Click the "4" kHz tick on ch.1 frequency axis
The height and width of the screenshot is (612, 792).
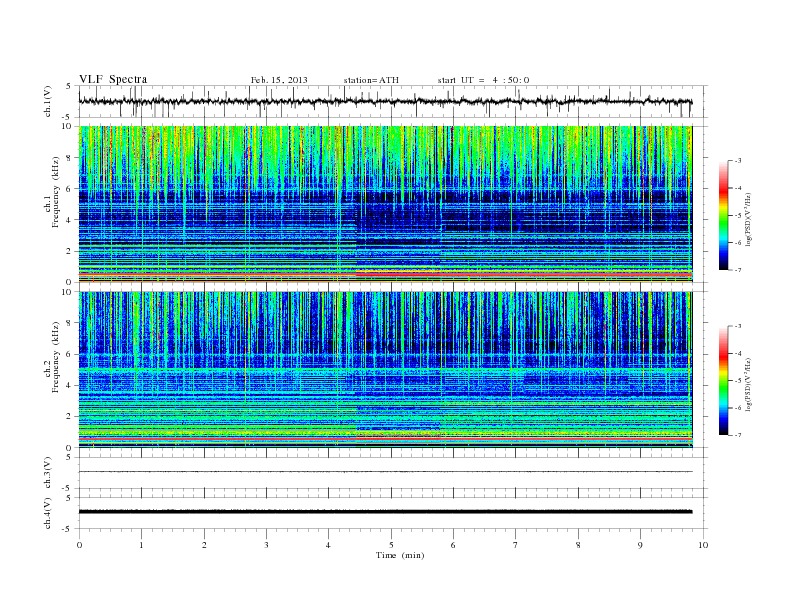(x=69, y=220)
